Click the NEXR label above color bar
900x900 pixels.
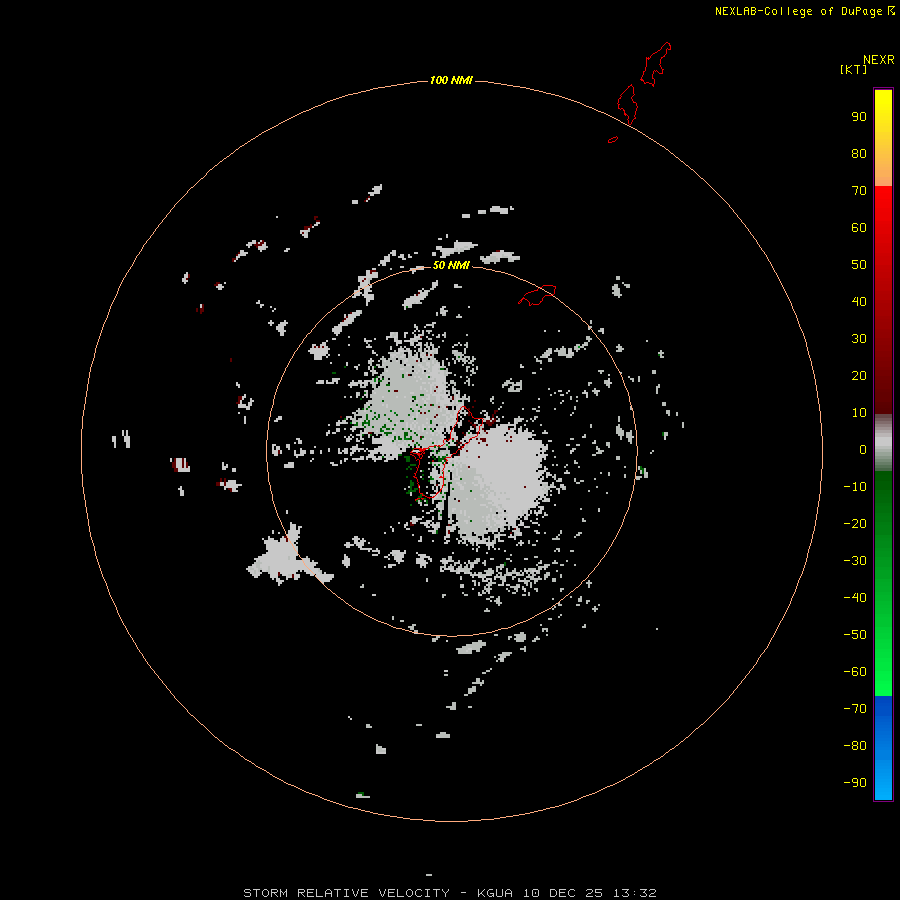[x=878, y=60]
